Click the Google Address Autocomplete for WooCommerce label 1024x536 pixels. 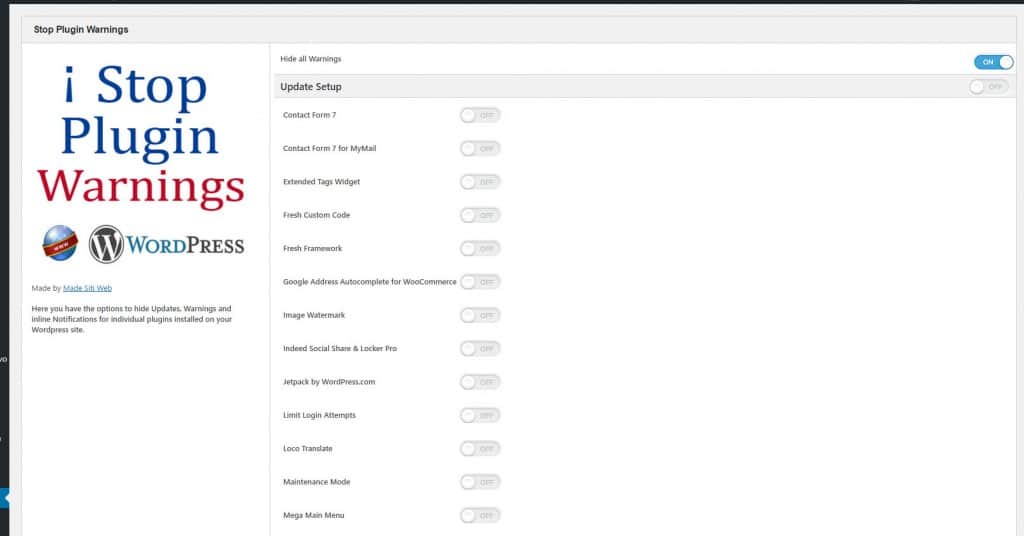coord(370,282)
